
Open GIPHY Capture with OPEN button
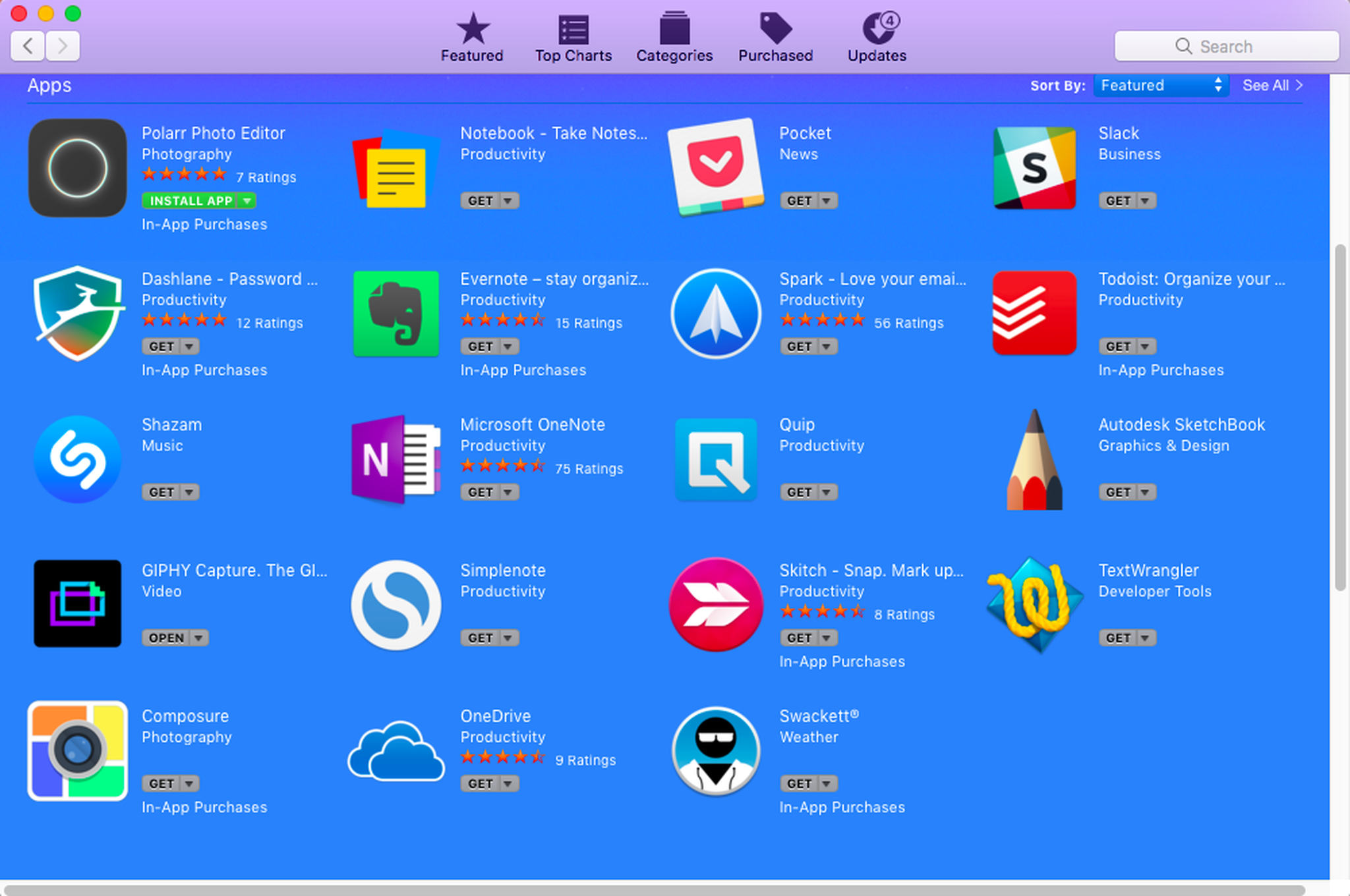coord(163,637)
